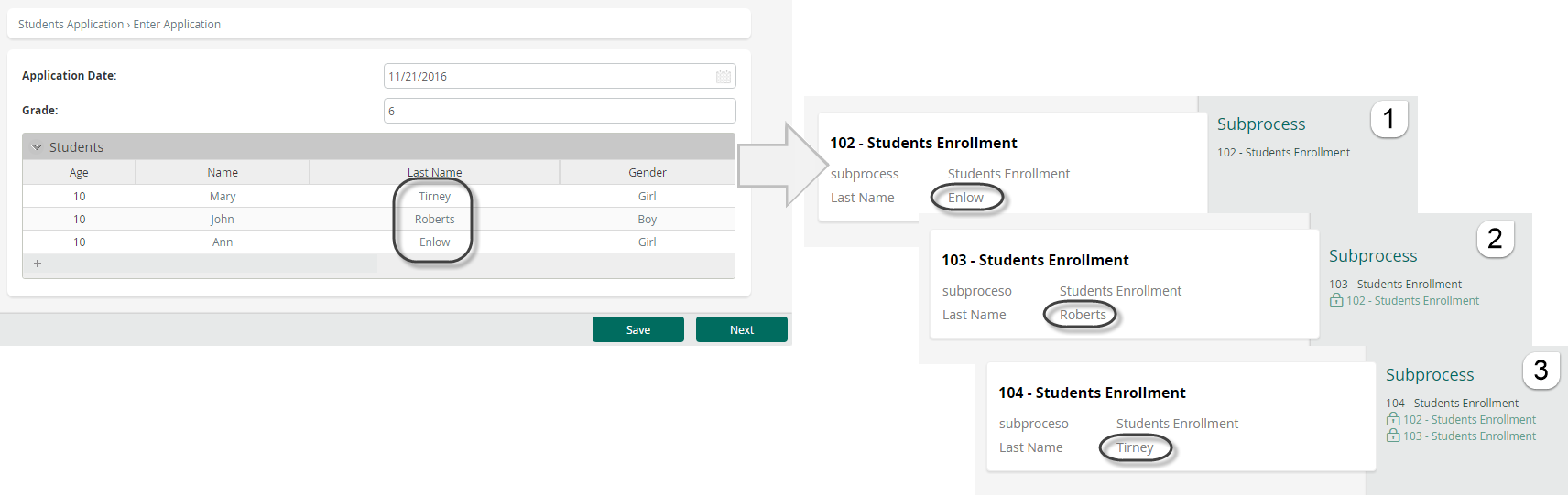
Task: Click Subprocess heading in panel 1
Action: pyautogui.click(x=1261, y=124)
